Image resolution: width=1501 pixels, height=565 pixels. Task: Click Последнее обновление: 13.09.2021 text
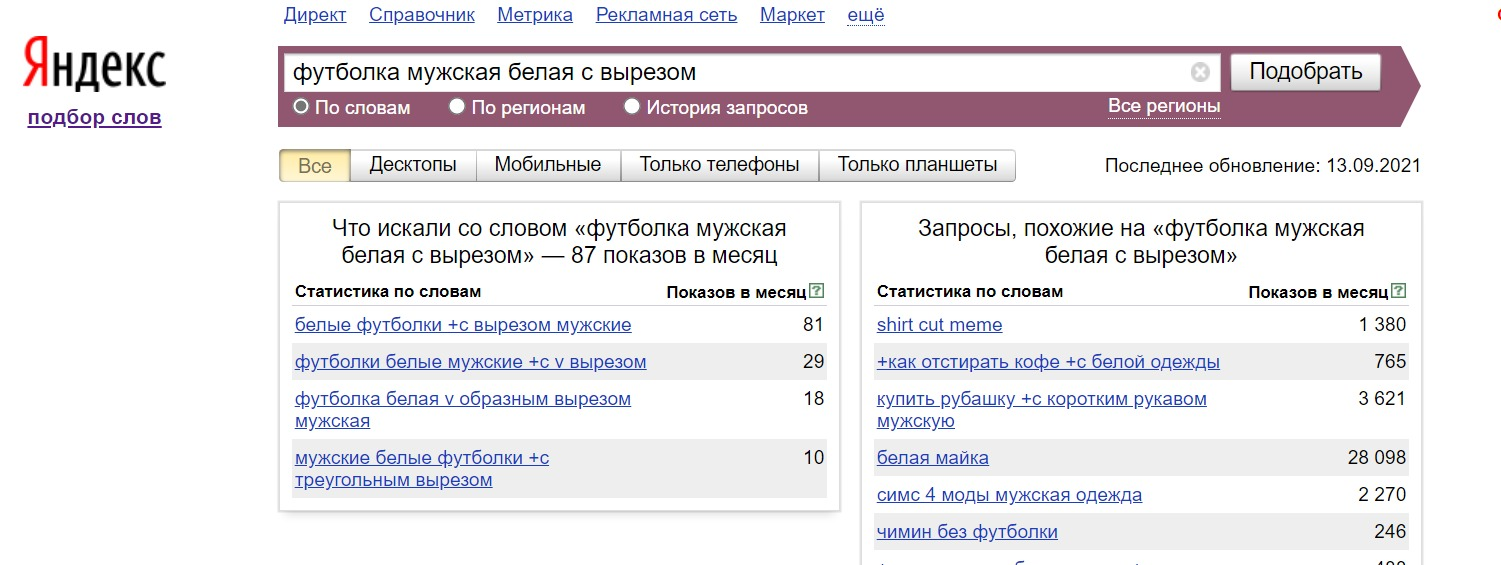tap(1262, 166)
